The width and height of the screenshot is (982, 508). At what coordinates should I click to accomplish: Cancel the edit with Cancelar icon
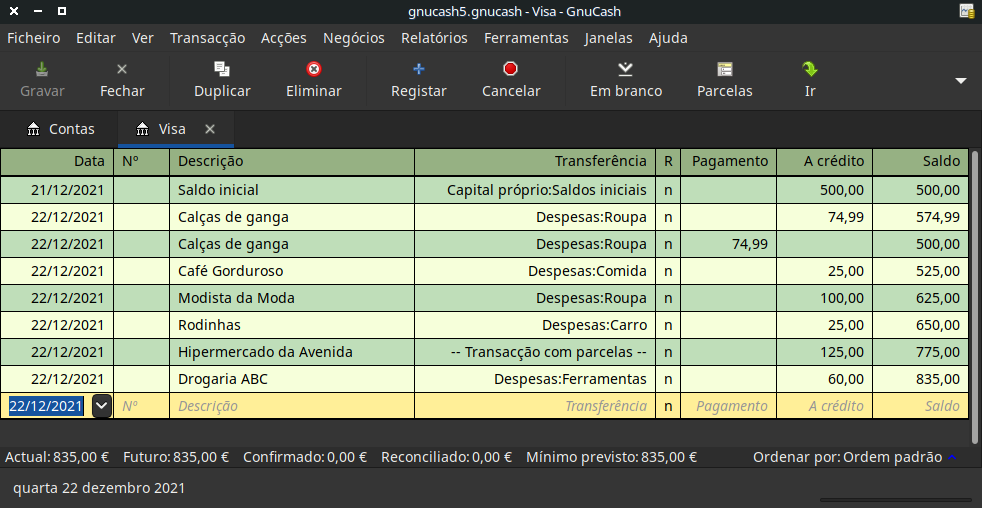[x=511, y=70]
